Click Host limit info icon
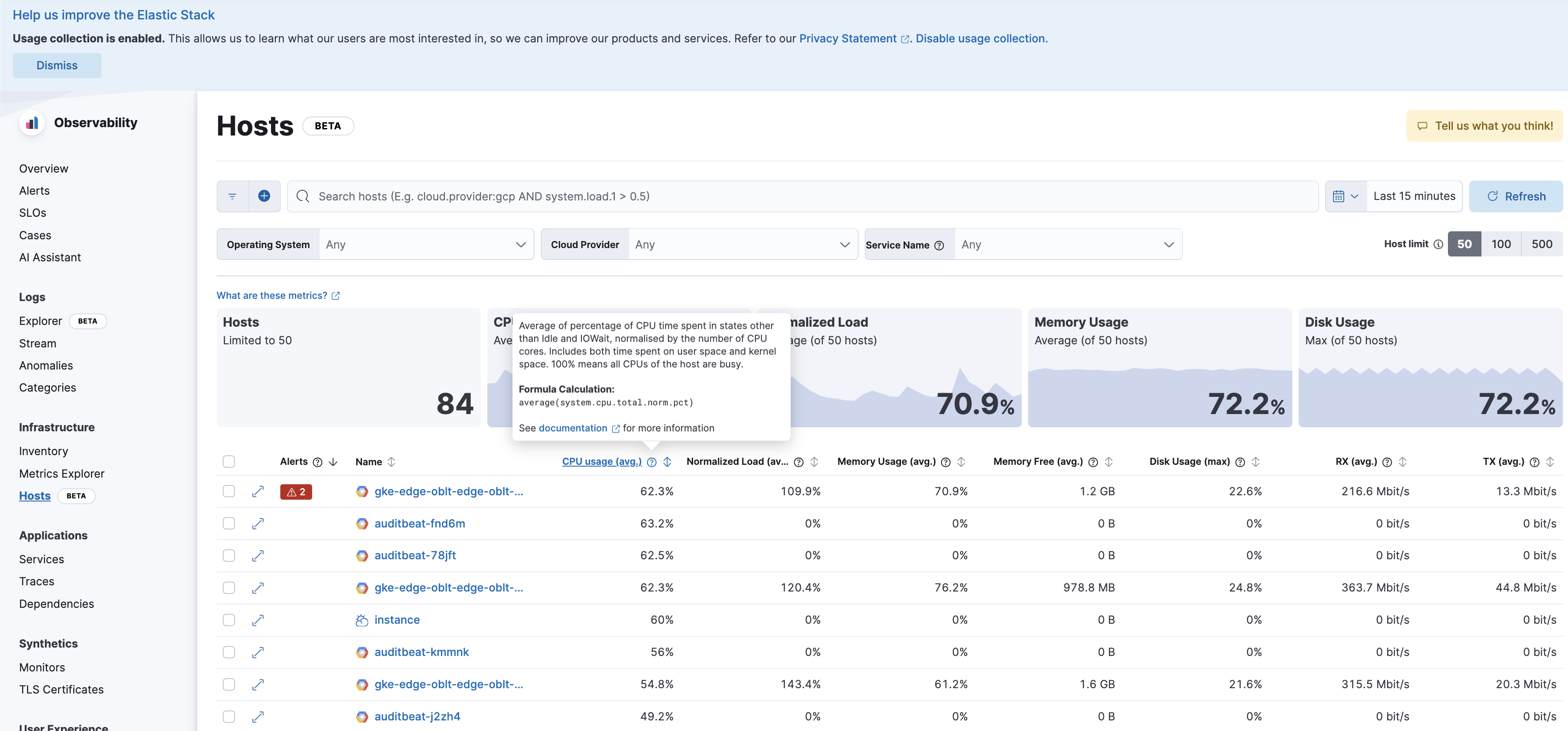The height and width of the screenshot is (731, 1568). tap(1438, 244)
